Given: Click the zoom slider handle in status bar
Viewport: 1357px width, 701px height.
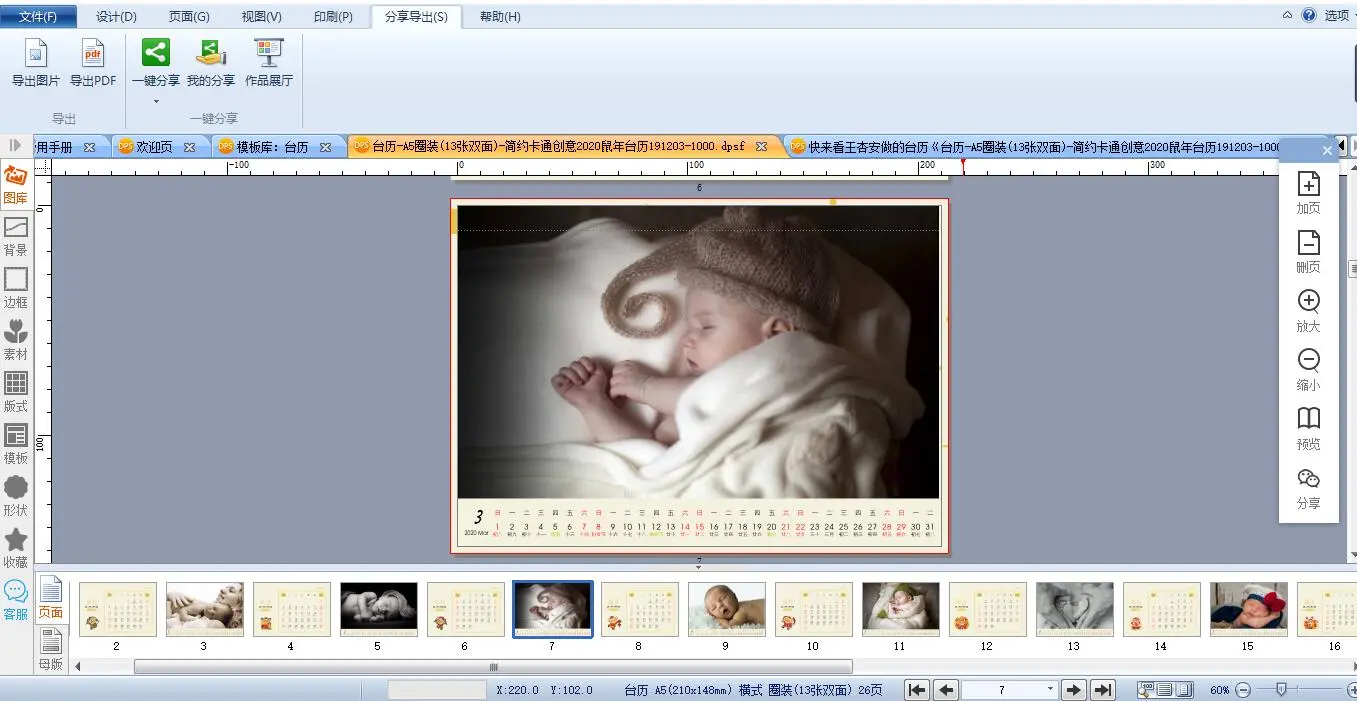Looking at the screenshot, I should 1281,689.
